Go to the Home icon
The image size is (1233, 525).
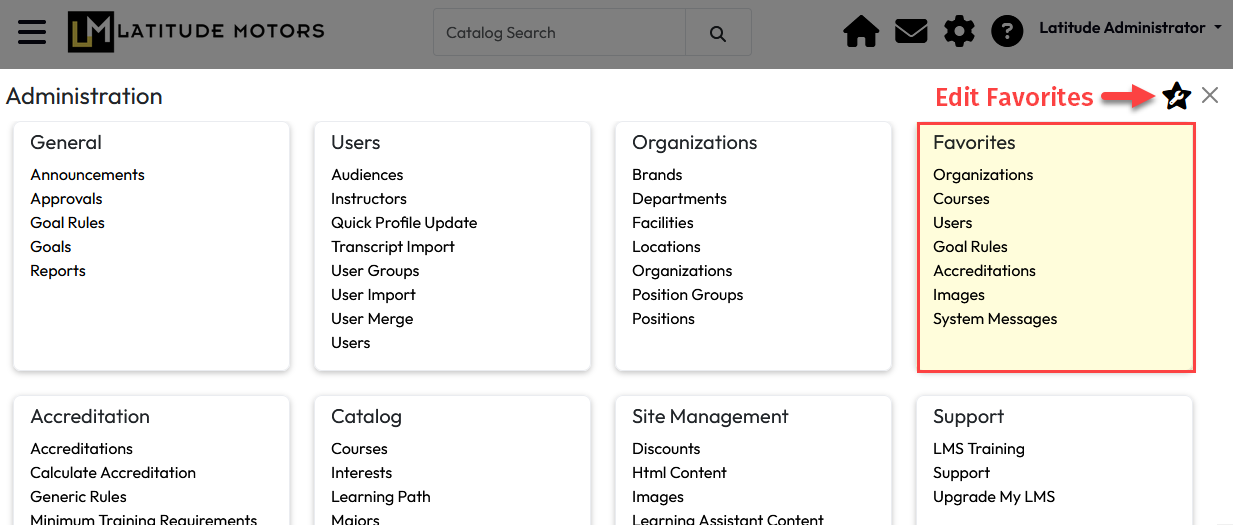(861, 32)
